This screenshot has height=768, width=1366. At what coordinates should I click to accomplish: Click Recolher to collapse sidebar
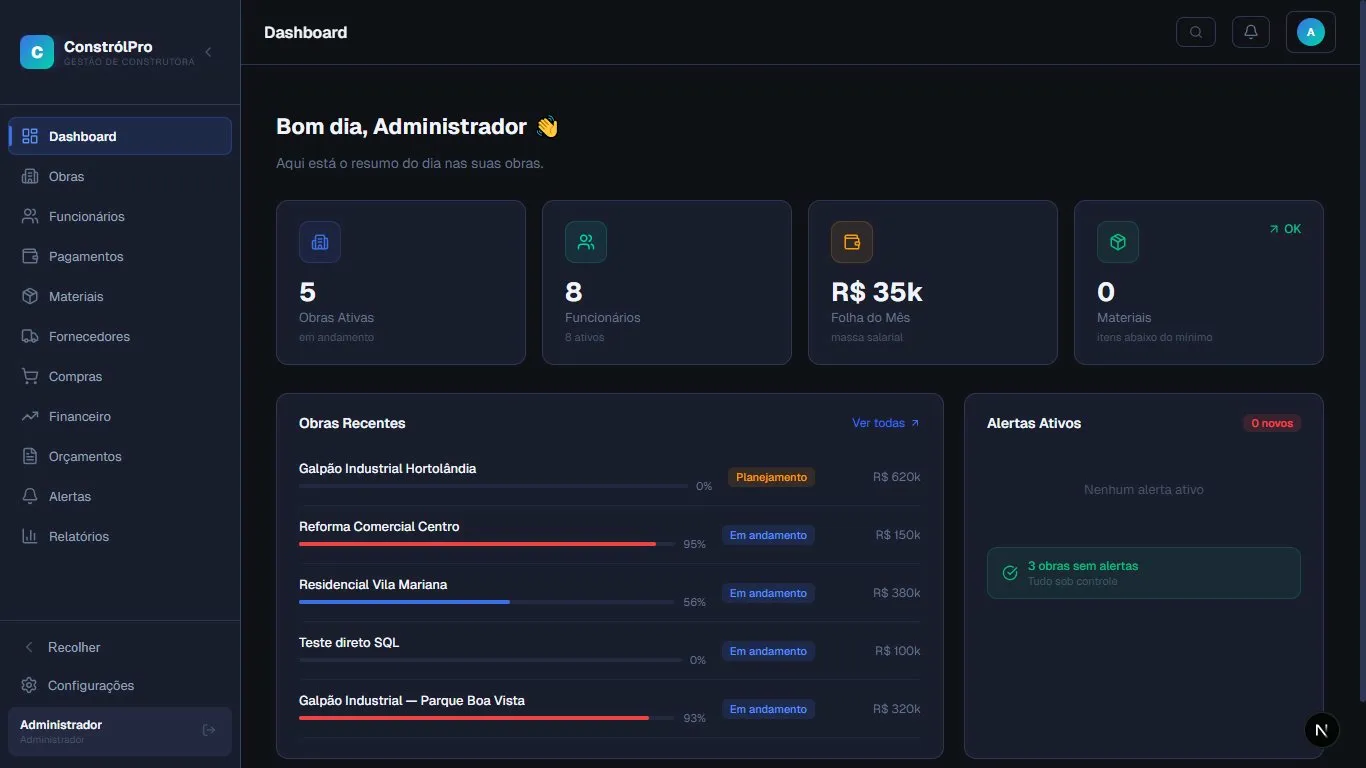(120, 647)
